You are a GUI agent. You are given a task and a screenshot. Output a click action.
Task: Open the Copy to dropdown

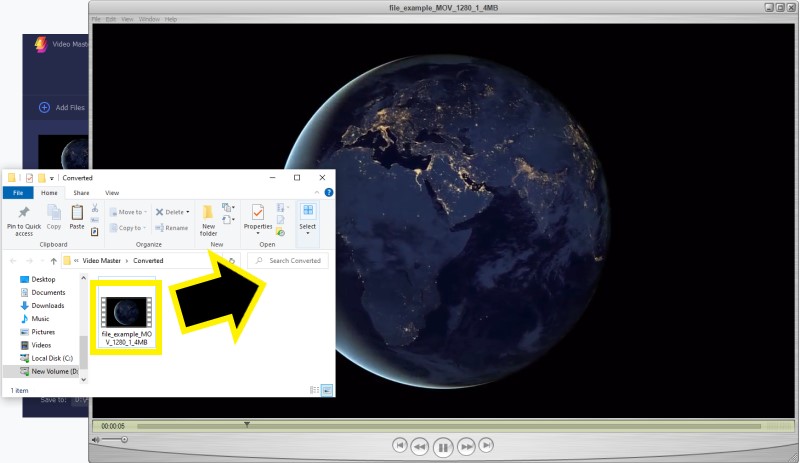pos(129,228)
